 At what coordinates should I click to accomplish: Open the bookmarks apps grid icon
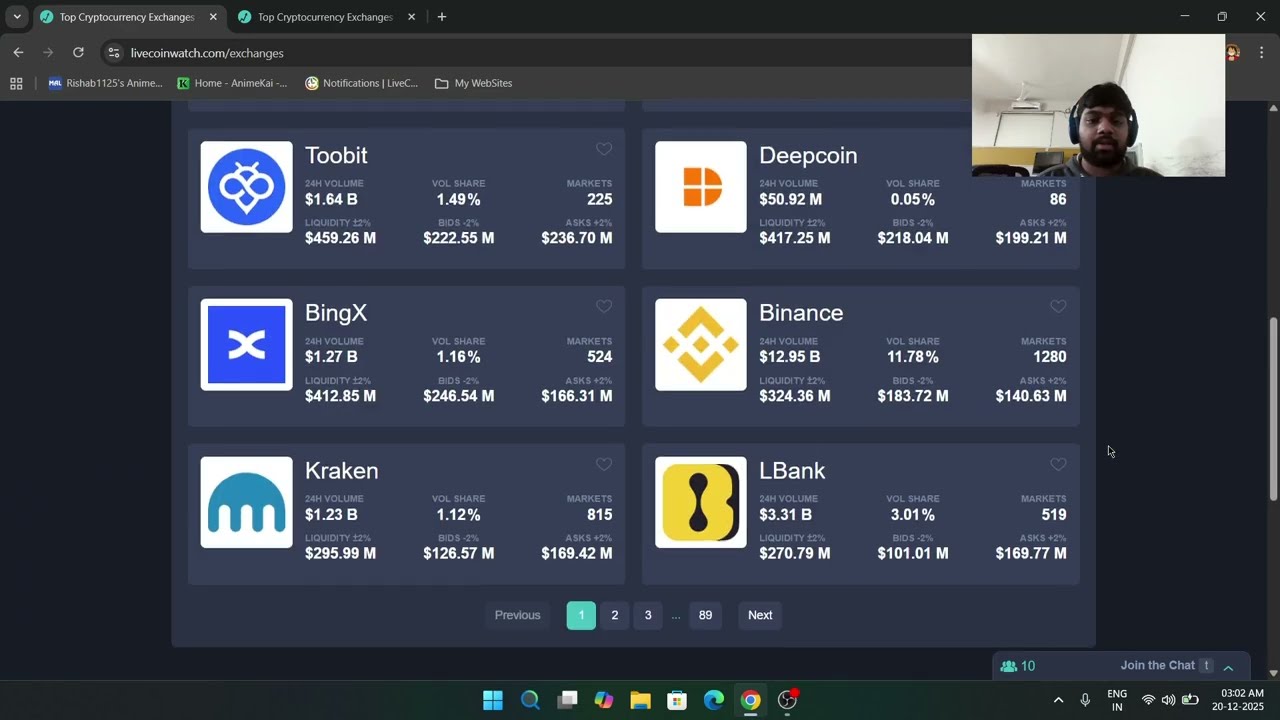(x=16, y=83)
